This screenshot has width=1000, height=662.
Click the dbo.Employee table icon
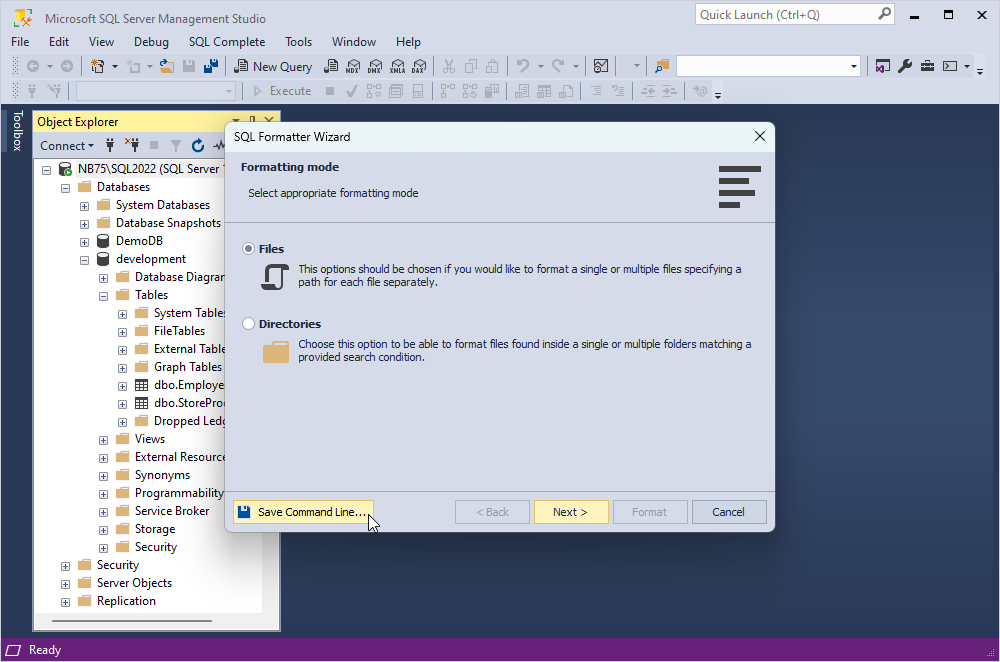click(142, 385)
